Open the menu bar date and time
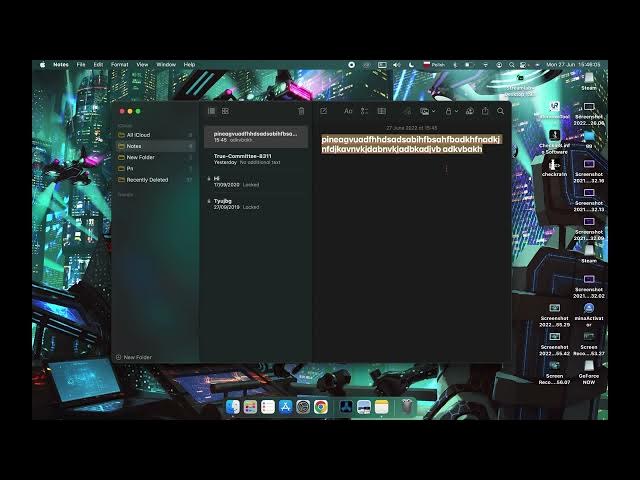640x480 pixels. click(x=573, y=64)
